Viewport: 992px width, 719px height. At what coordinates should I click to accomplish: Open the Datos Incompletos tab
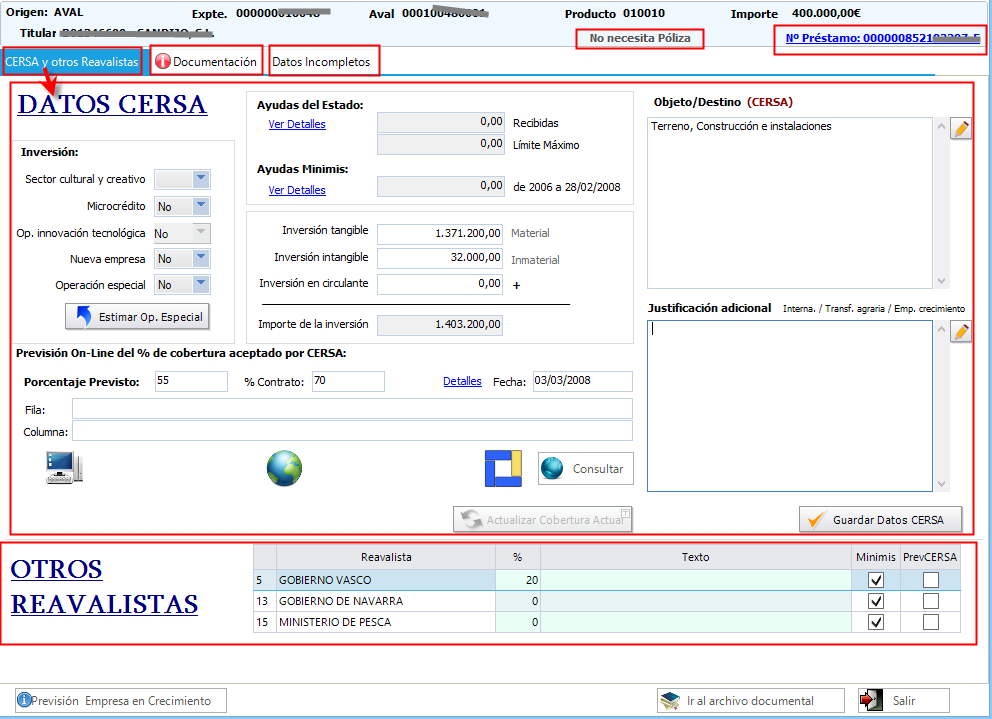[x=322, y=61]
